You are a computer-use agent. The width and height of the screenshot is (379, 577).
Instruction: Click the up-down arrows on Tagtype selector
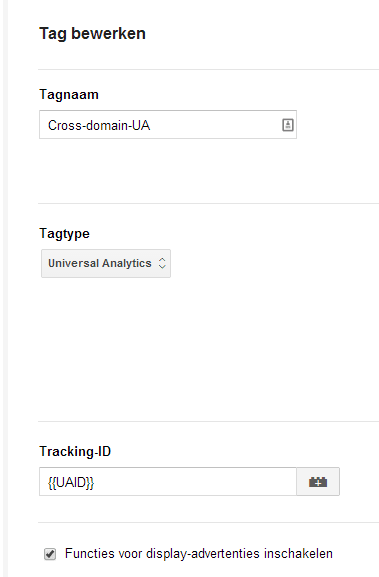tap(162, 263)
